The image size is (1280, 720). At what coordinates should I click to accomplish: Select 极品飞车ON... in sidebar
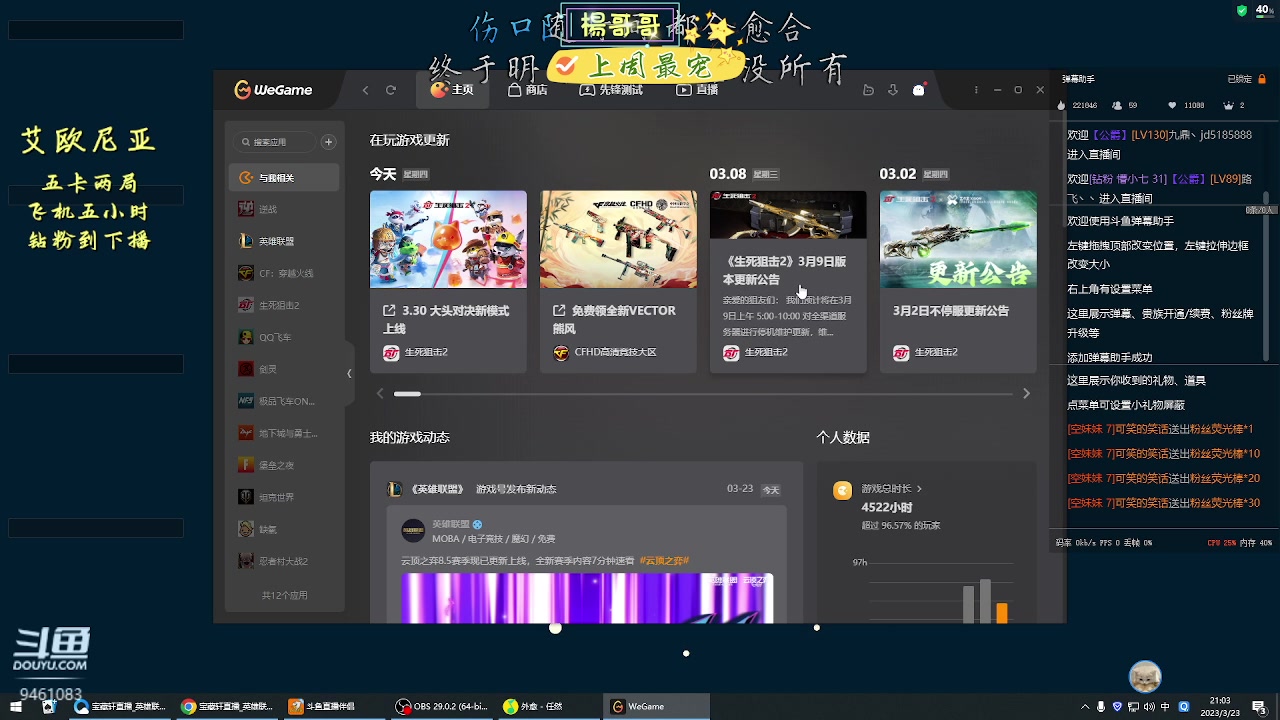tap(284, 401)
